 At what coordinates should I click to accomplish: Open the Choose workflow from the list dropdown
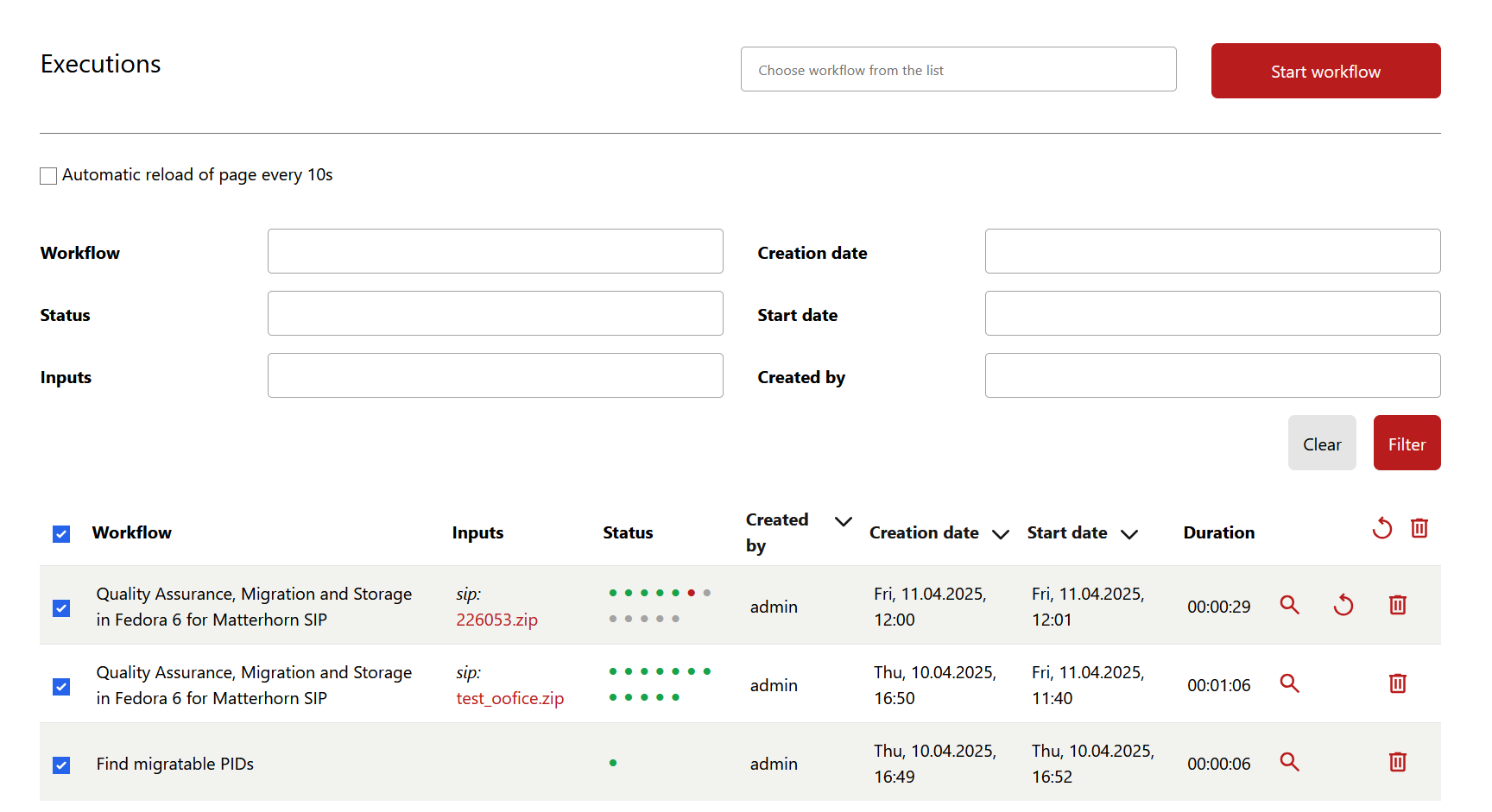[958, 69]
